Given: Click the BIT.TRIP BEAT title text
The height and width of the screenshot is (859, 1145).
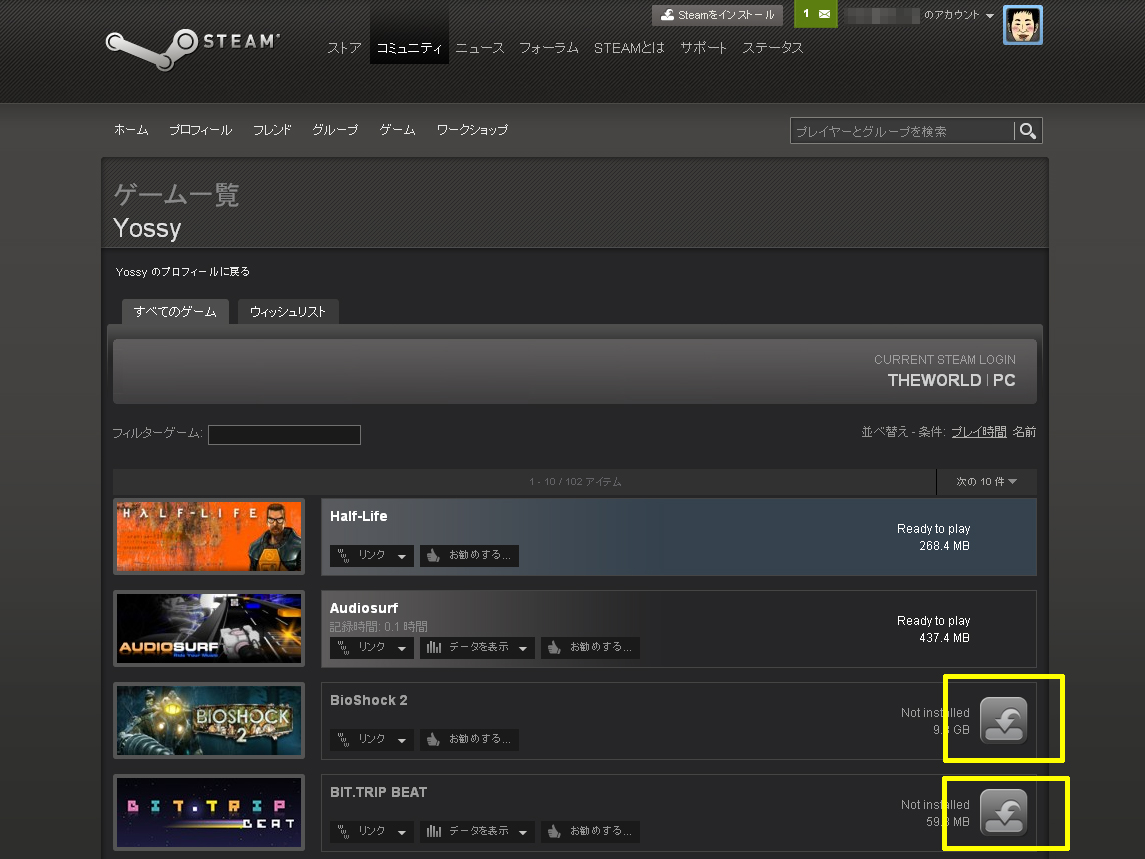Looking at the screenshot, I should (x=378, y=792).
